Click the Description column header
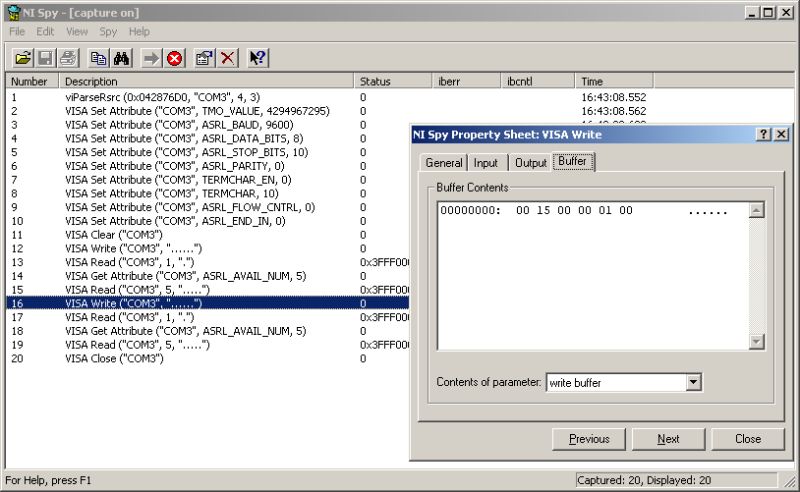 coord(206,81)
